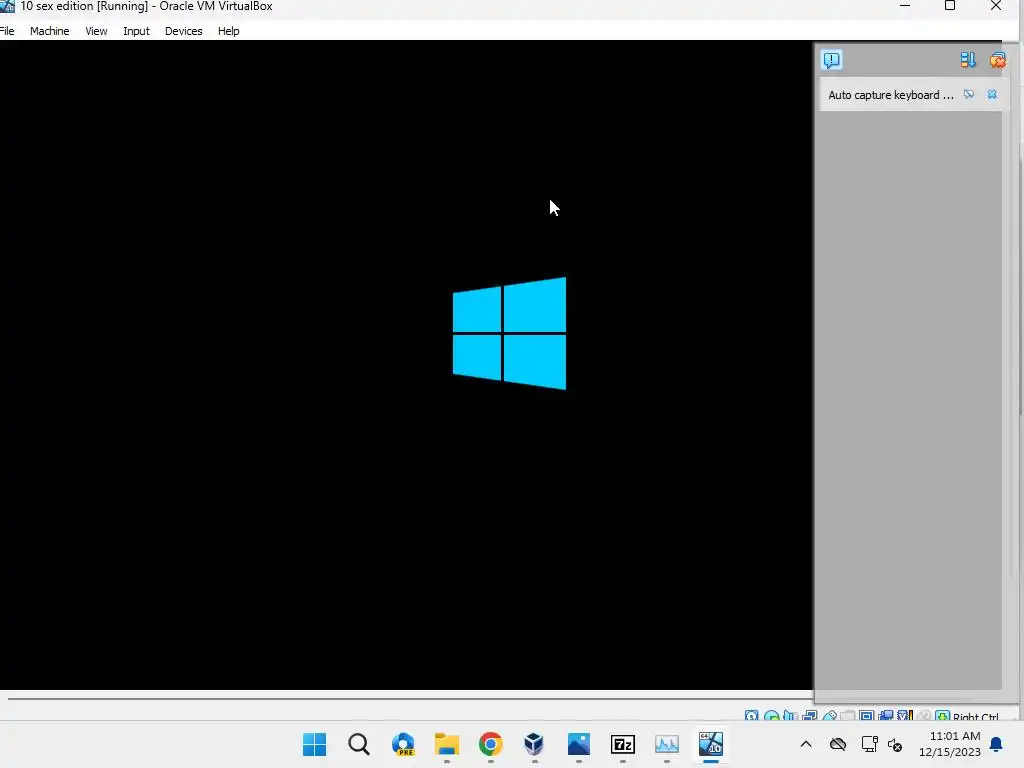This screenshot has height=768, width=1024.
Task: Open VirtualBox Manager cube icon on taskbar
Action: pos(534,744)
